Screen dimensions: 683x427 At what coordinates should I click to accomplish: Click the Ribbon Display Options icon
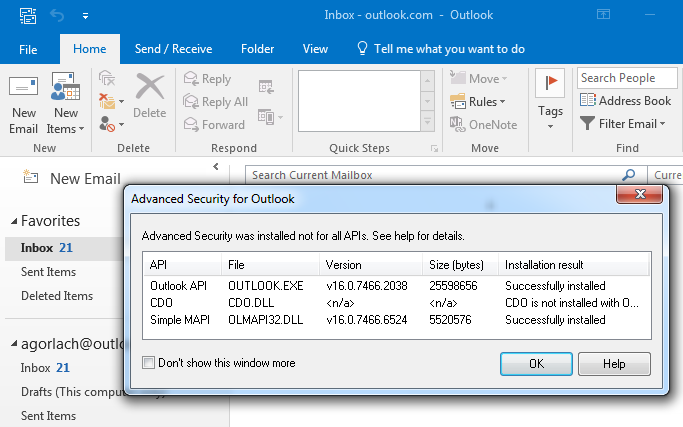click(603, 14)
